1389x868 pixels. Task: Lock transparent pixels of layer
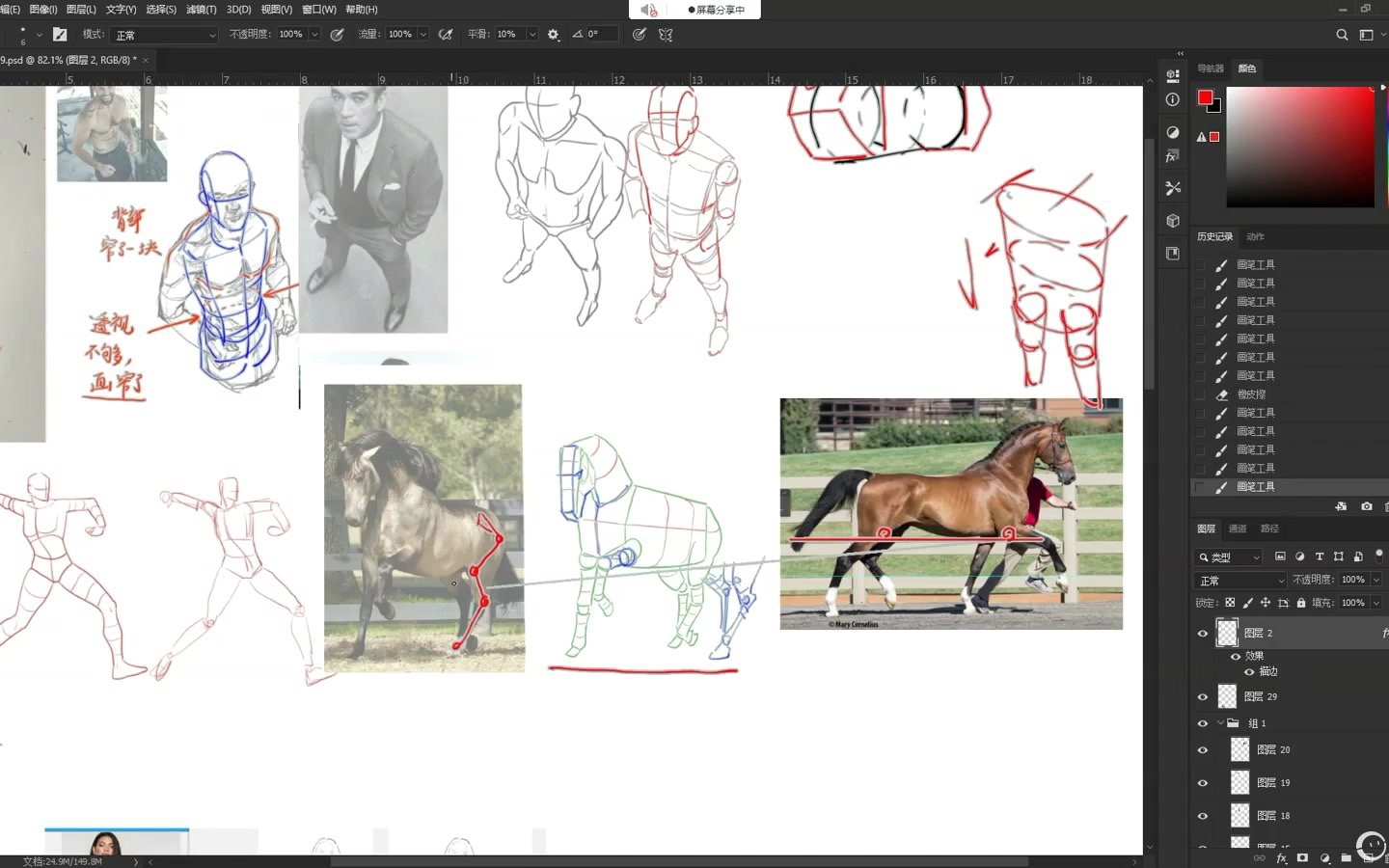click(1230, 603)
